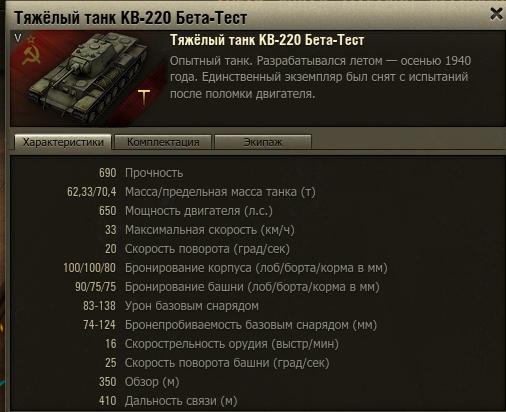The image size is (506, 412).
Task: Click the Мощность двигателя stat row
Action: pyautogui.click(x=186, y=211)
